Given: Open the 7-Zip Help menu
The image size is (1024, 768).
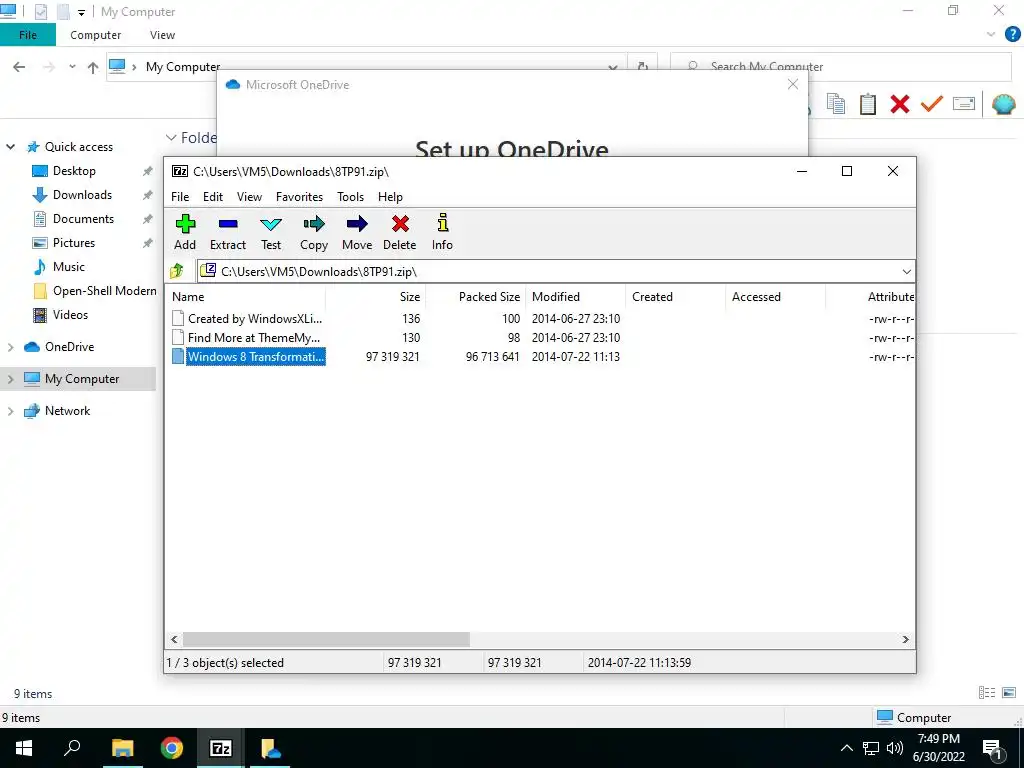Looking at the screenshot, I should tap(391, 197).
